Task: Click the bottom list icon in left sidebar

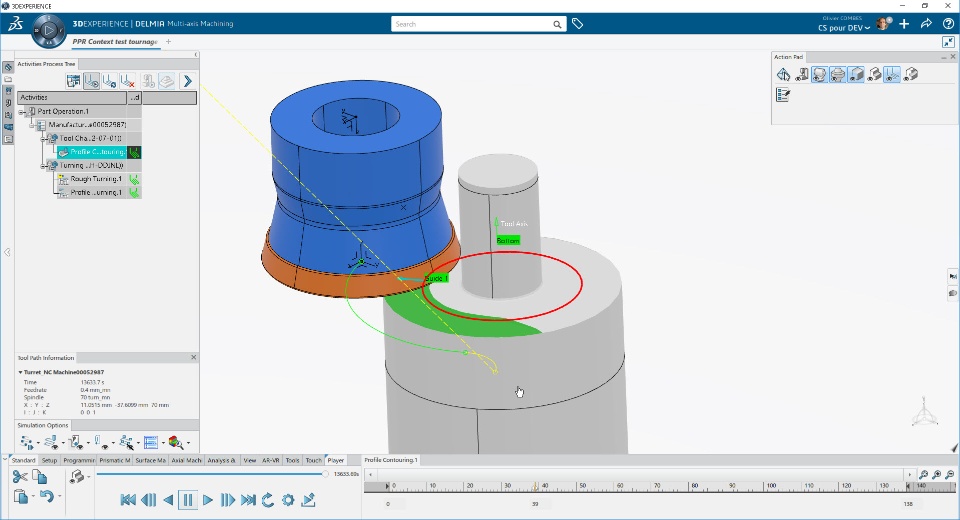Action: [8, 140]
